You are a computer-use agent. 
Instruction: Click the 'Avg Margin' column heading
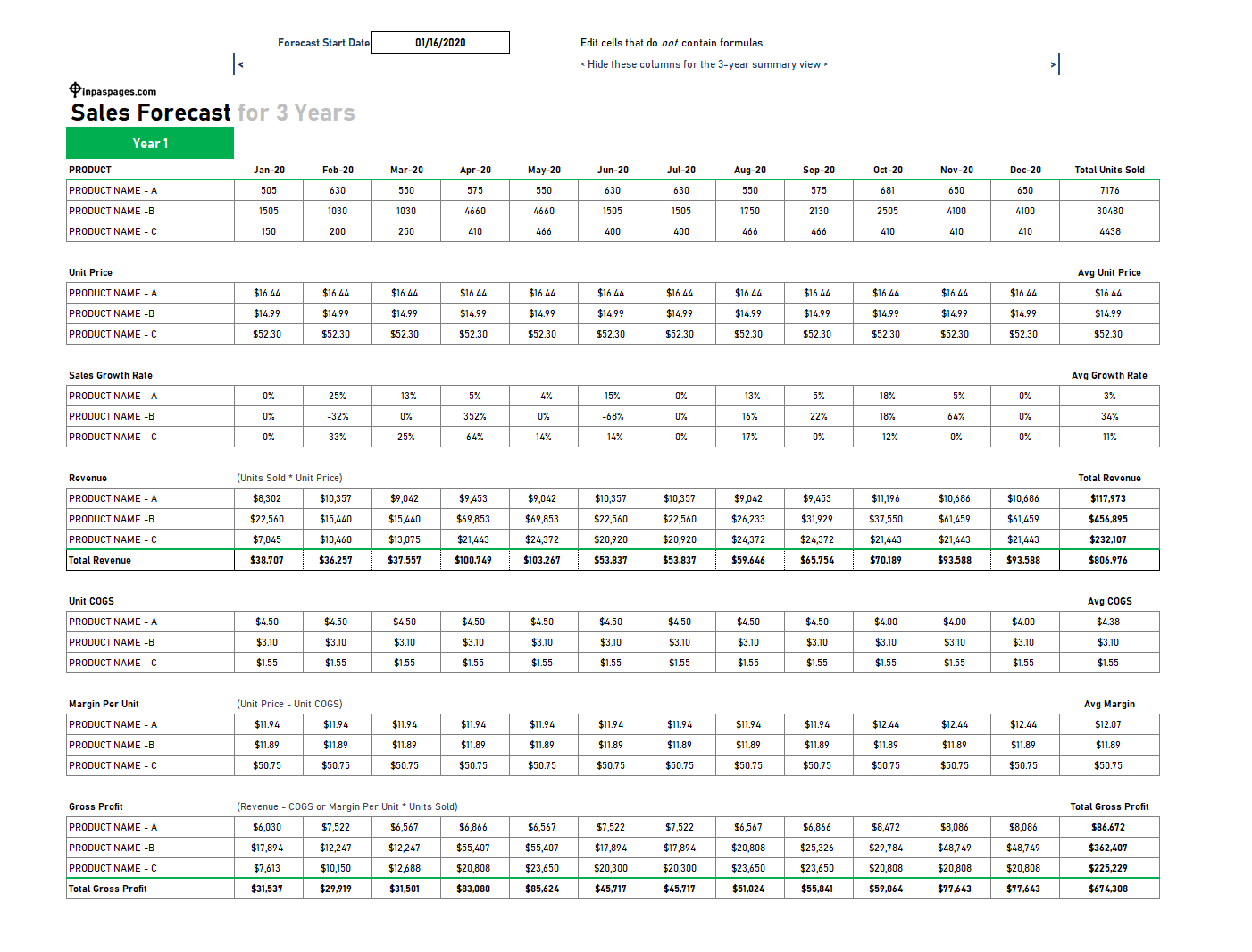coord(1109,704)
